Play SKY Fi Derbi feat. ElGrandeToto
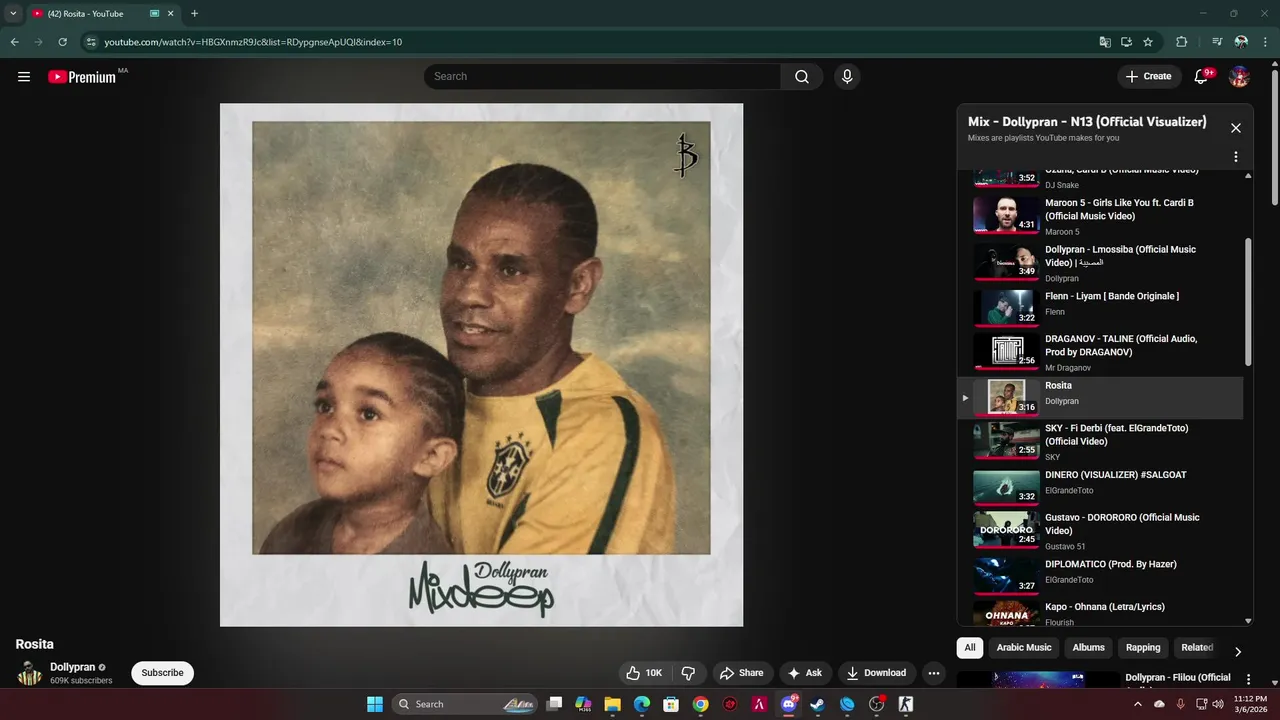This screenshot has width=1280, height=720. point(1100,441)
